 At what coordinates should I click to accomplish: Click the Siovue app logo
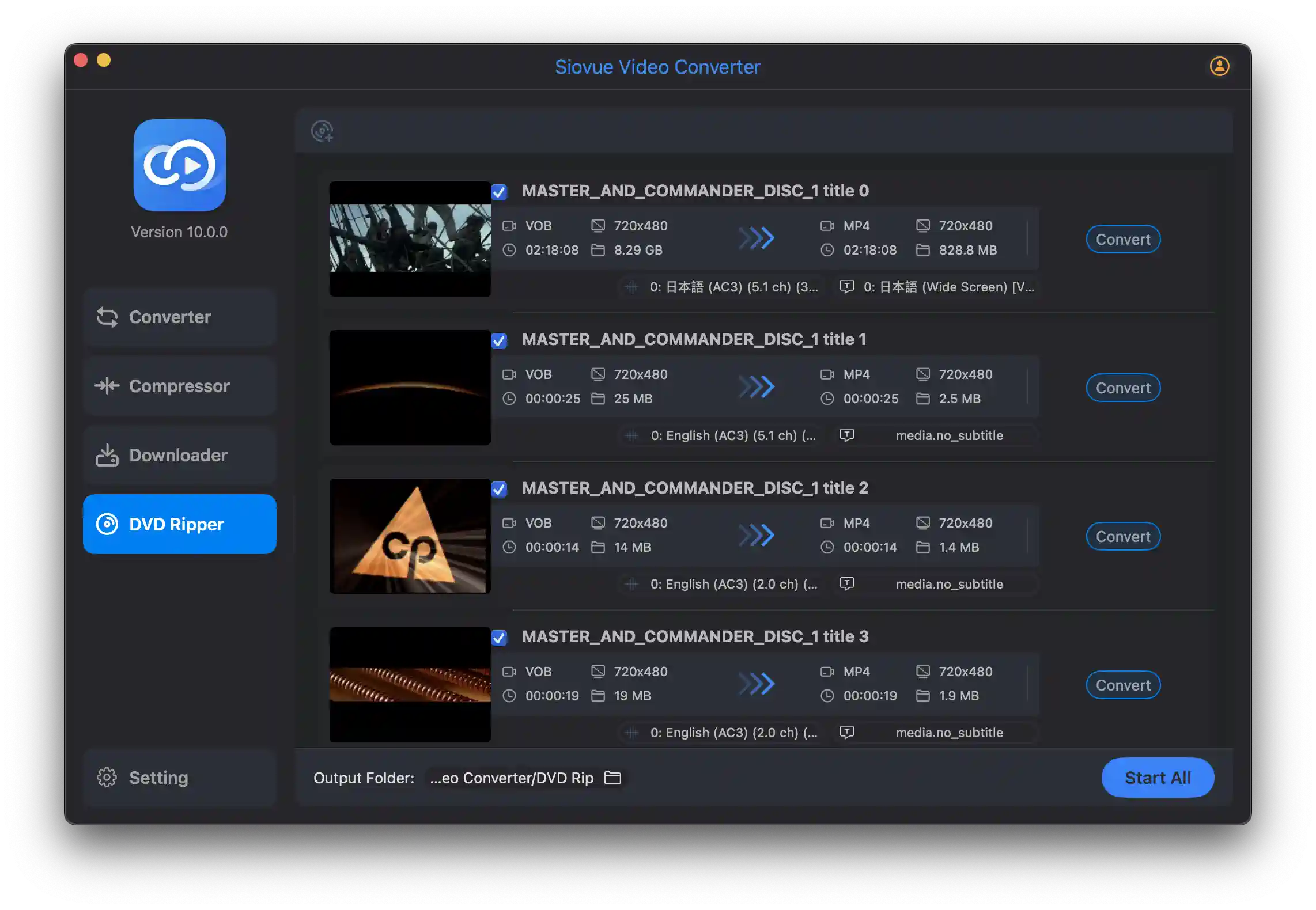(x=179, y=165)
